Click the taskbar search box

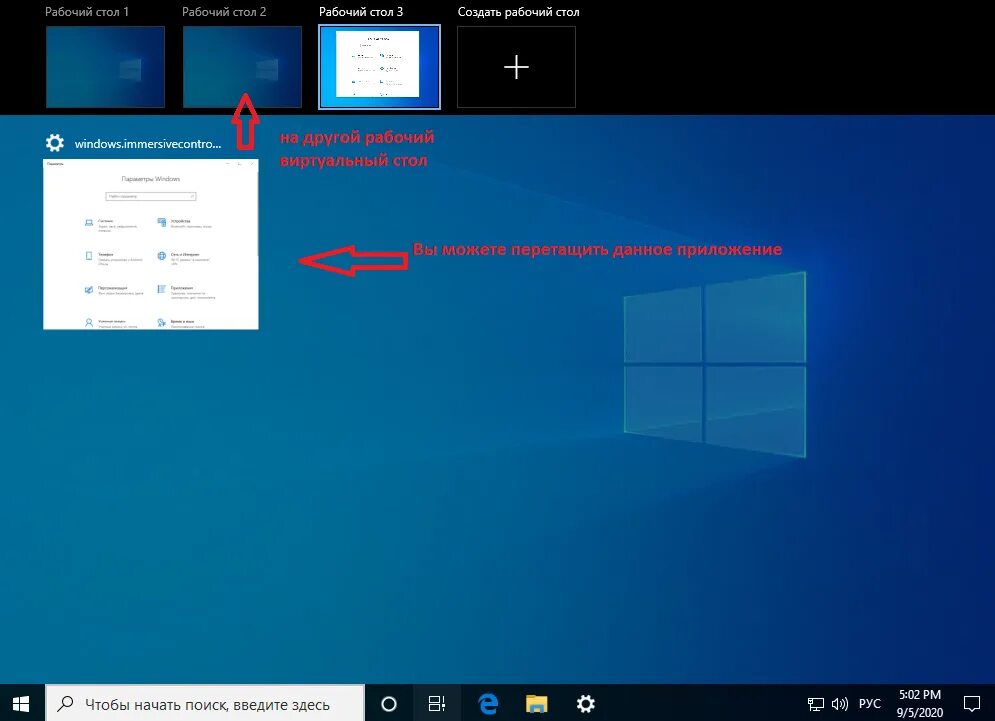coord(205,703)
